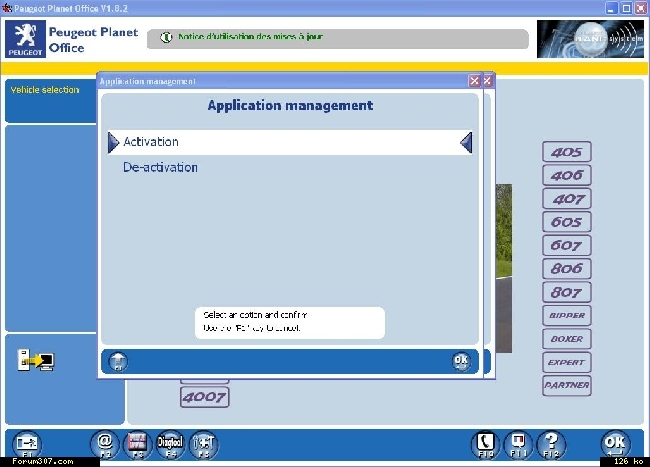
Task: Click the F11 screen icon
Action: coord(518,444)
